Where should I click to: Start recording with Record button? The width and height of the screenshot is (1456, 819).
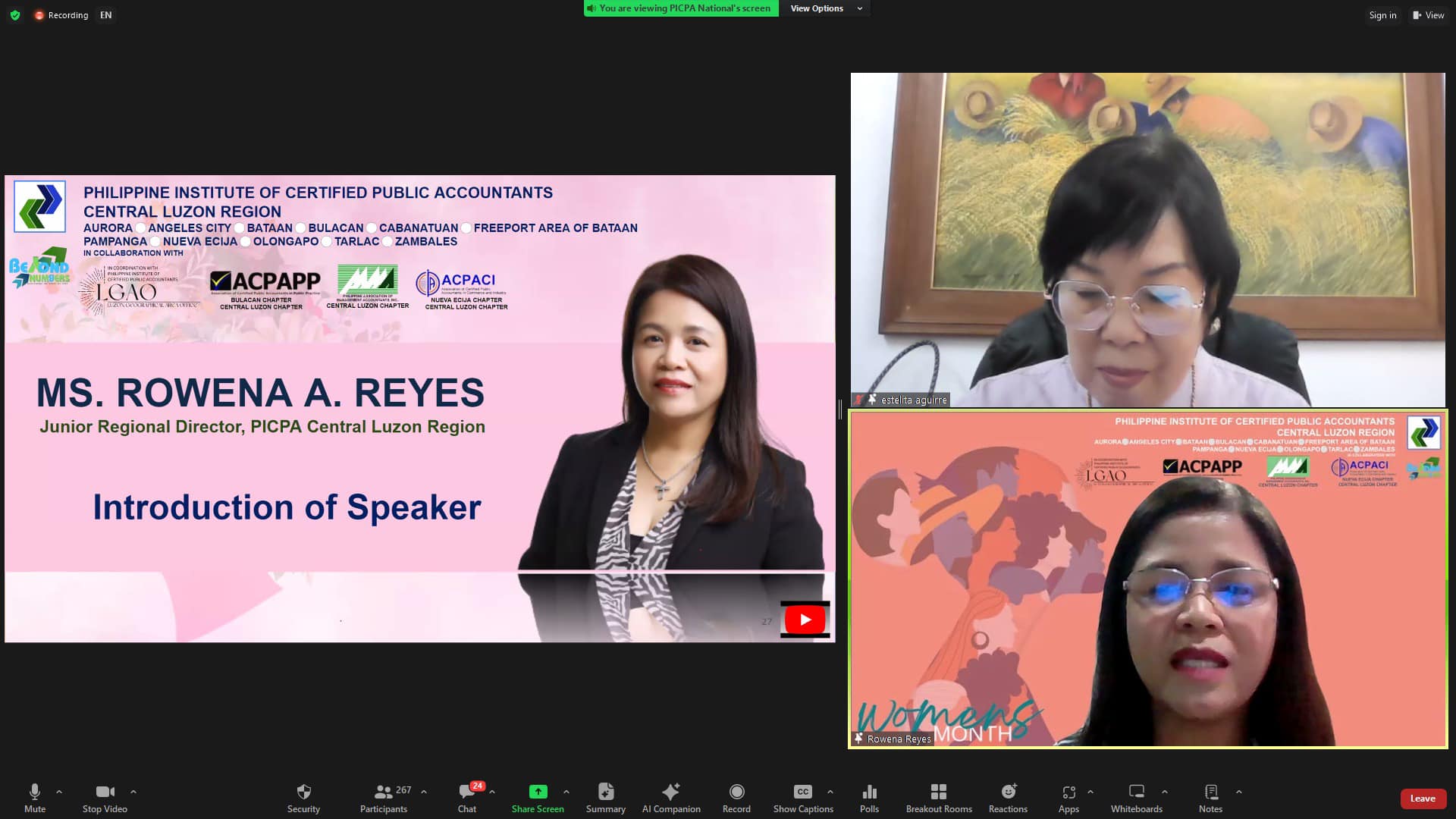pyautogui.click(x=736, y=798)
